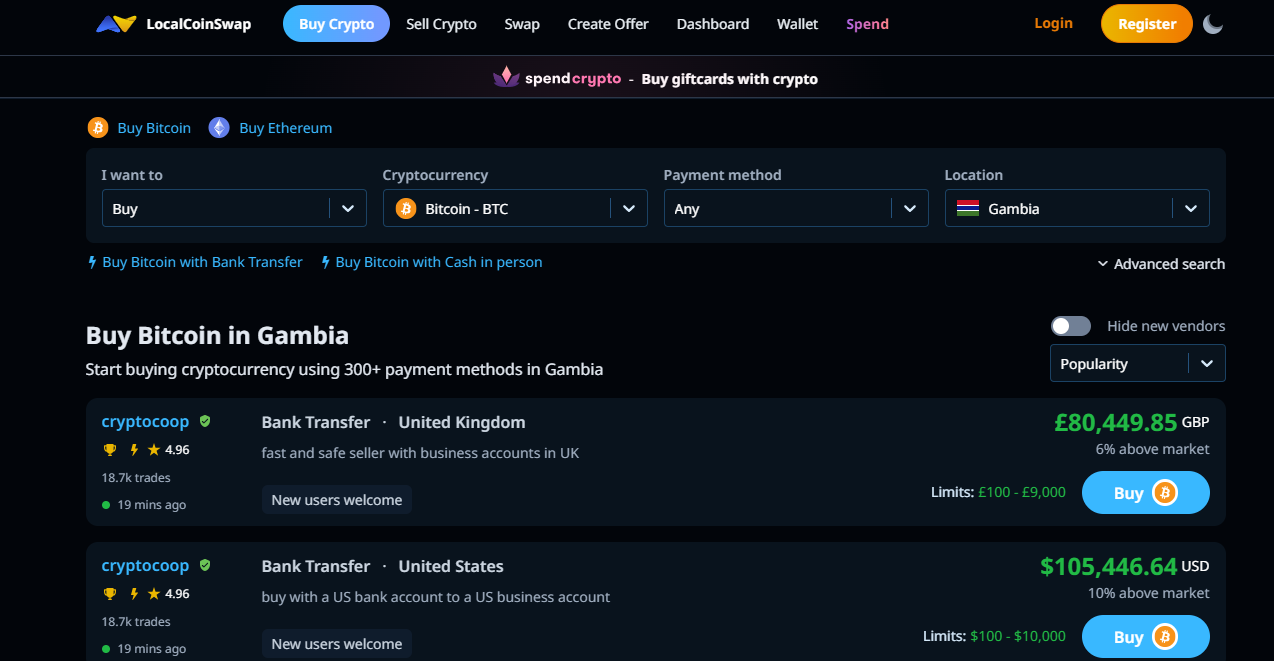Click the Buy Ethereum quick link
The width and height of the screenshot is (1274, 661).
click(286, 128)
